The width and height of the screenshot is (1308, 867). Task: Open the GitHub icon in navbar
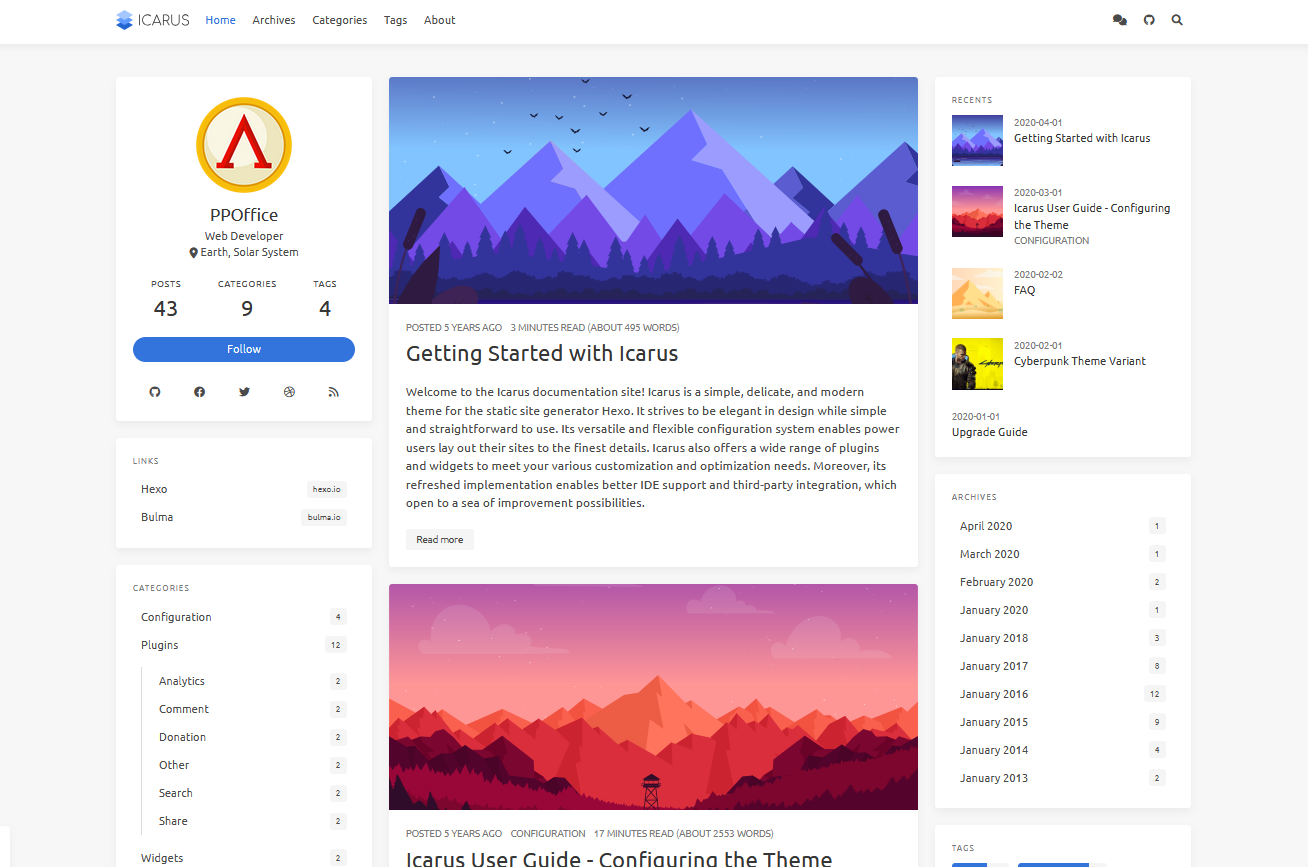coord(1149,20)
